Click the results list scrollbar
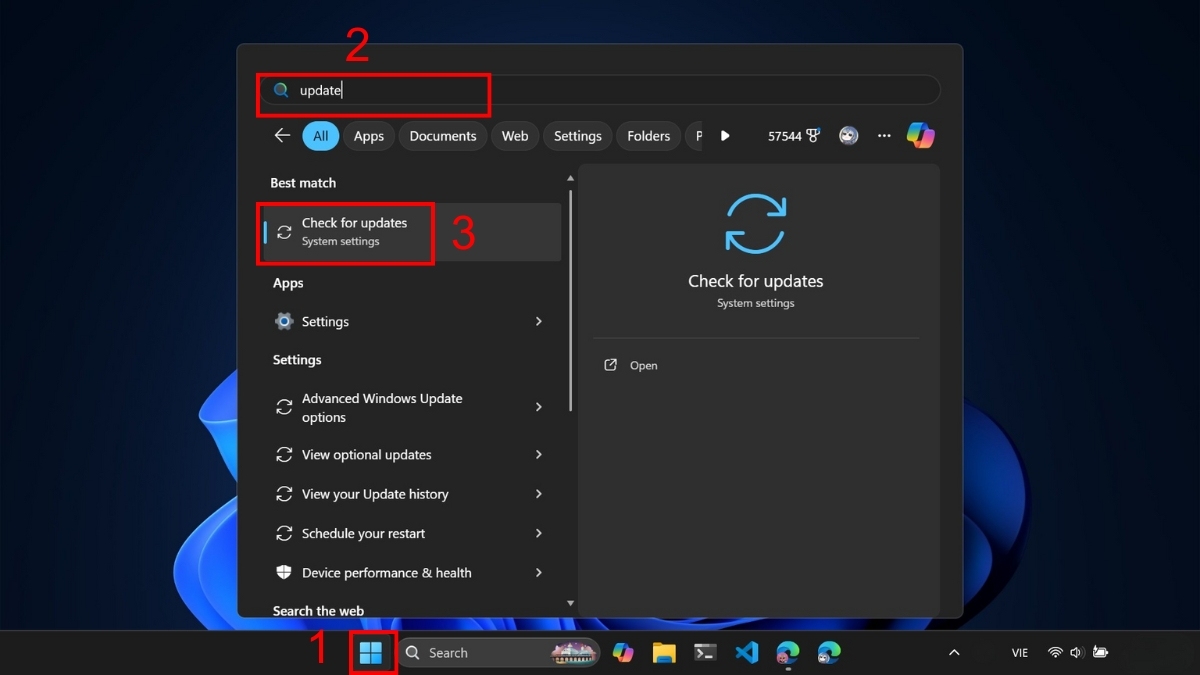This screenshot has height=675, width=1200. point(571,300)
